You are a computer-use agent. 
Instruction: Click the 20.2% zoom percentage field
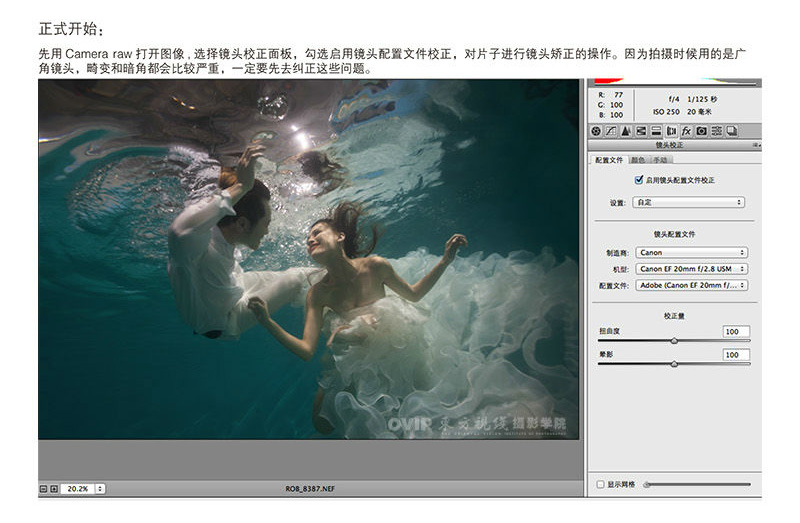(78, 489)
